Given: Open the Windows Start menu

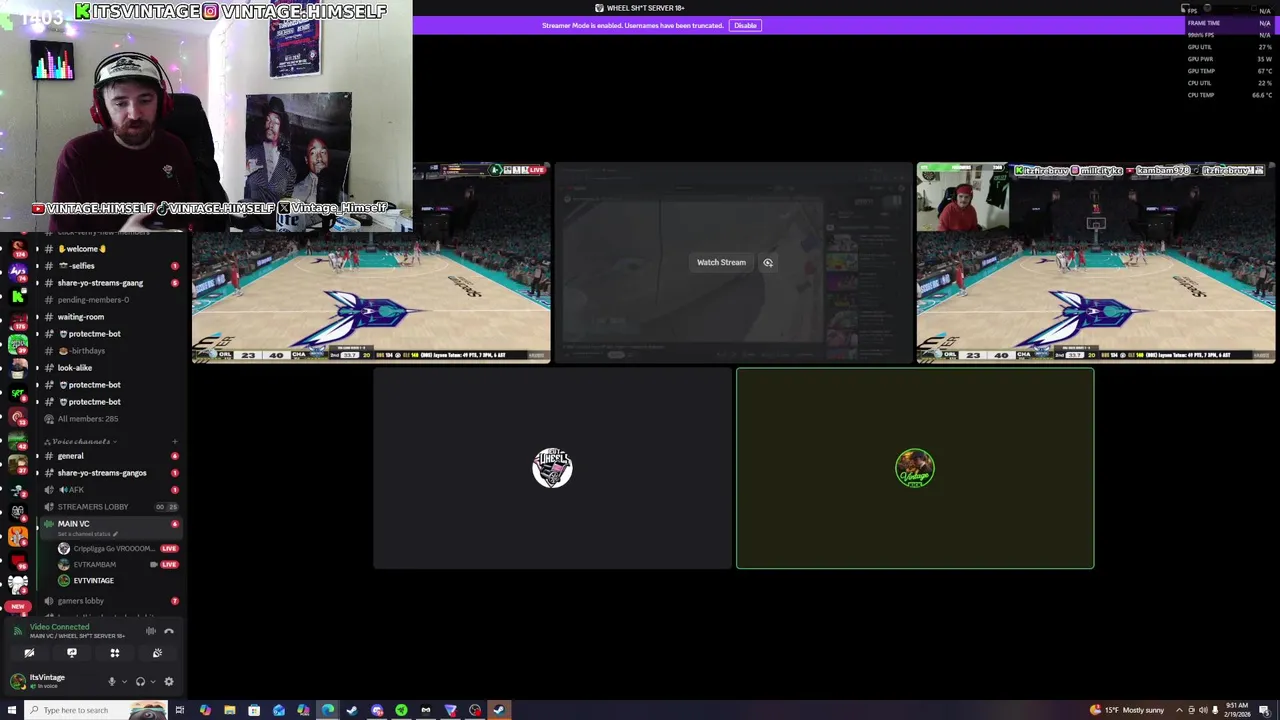Looking at the screenshot, I should 12,710.
